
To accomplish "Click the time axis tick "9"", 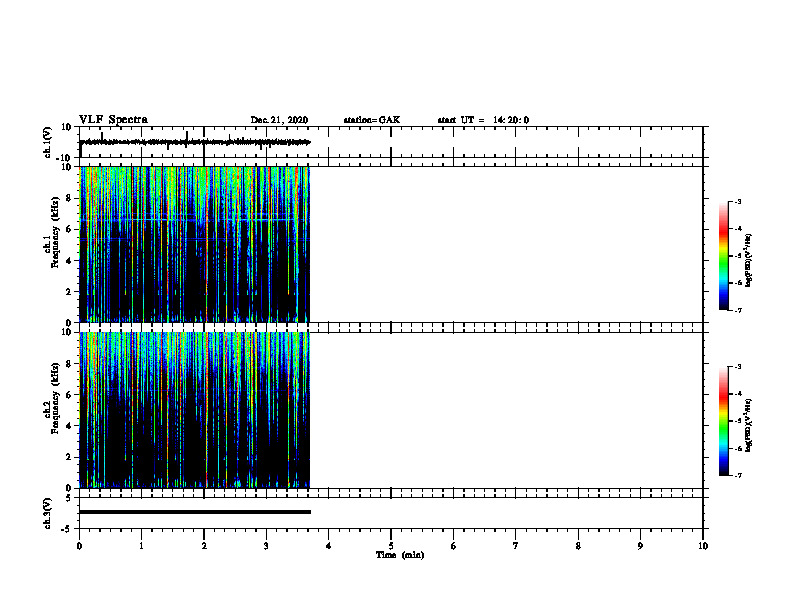I will [x=640, y=546].
